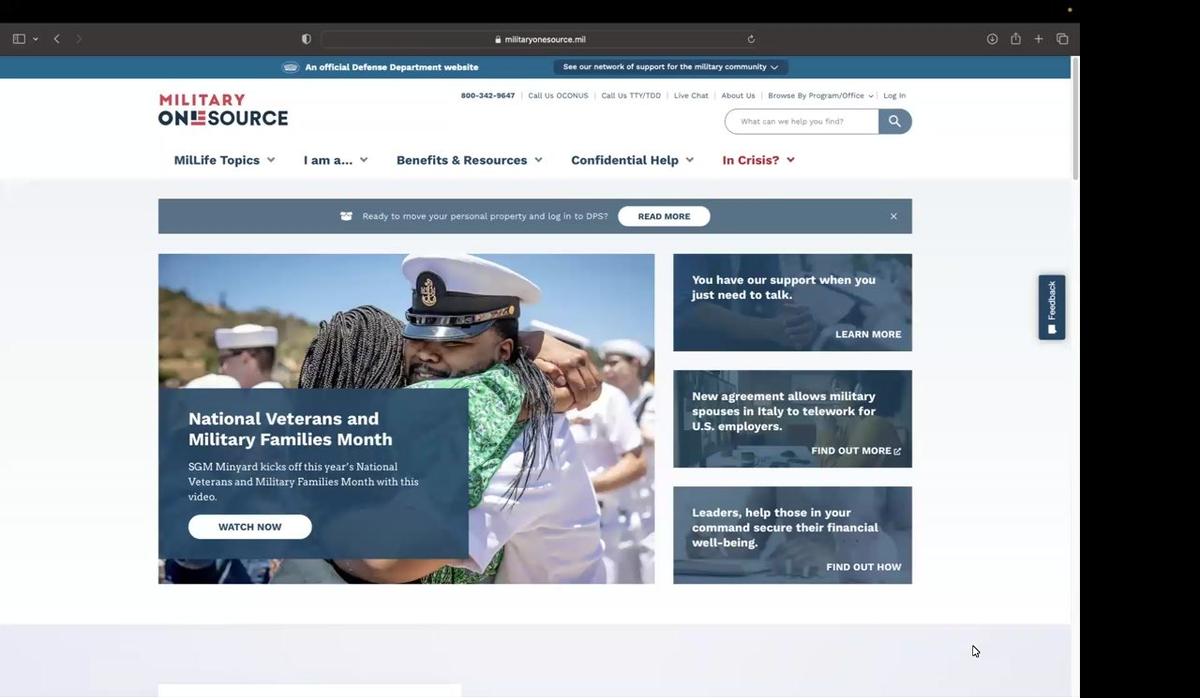The height and width of the screenshot is (698, 1200).
Task: Open the Confidential Help menu
Action: [x=632, y=160]
